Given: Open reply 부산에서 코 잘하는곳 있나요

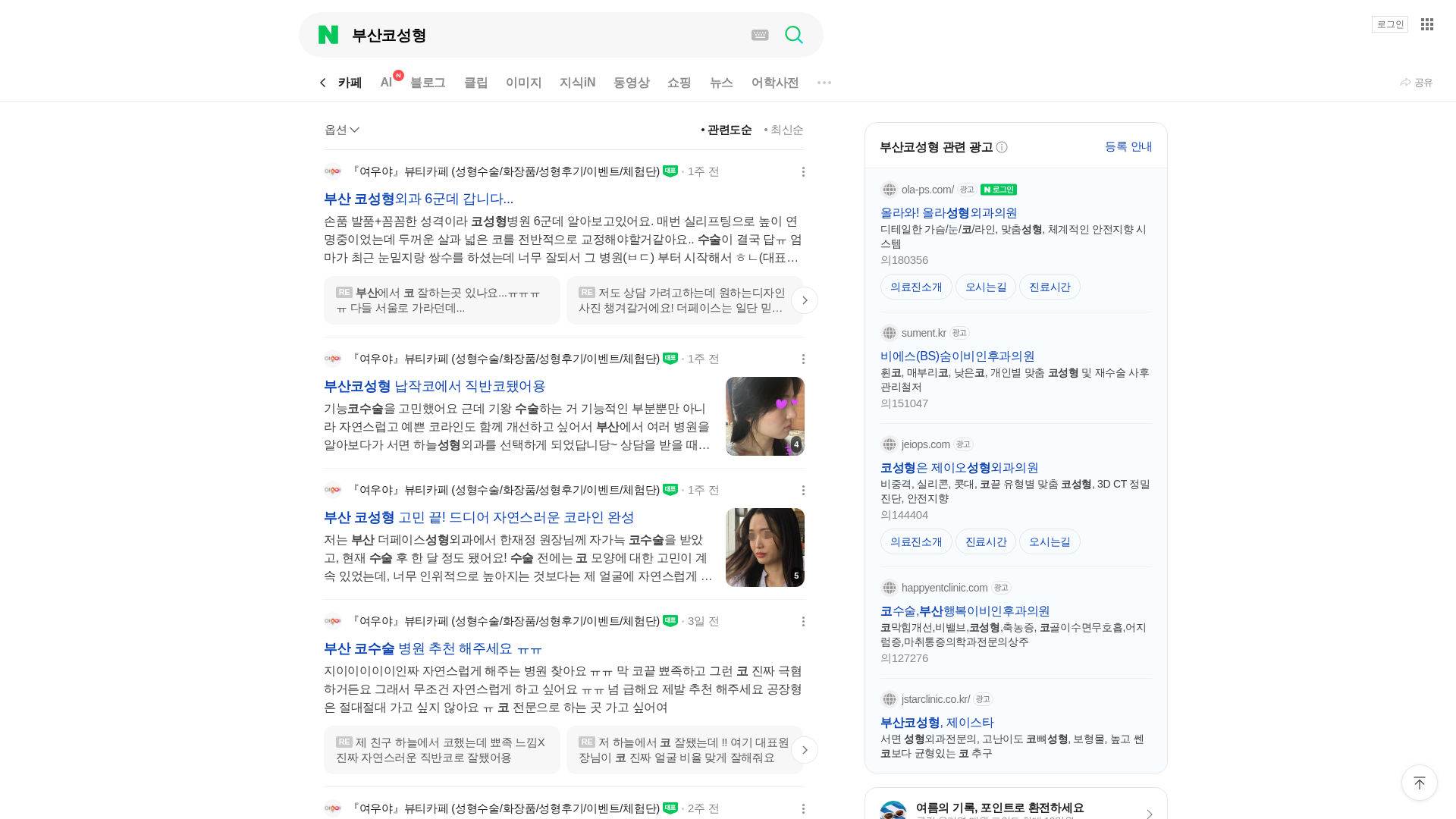Looking at the screenshot, I should [x=442, y=300].
